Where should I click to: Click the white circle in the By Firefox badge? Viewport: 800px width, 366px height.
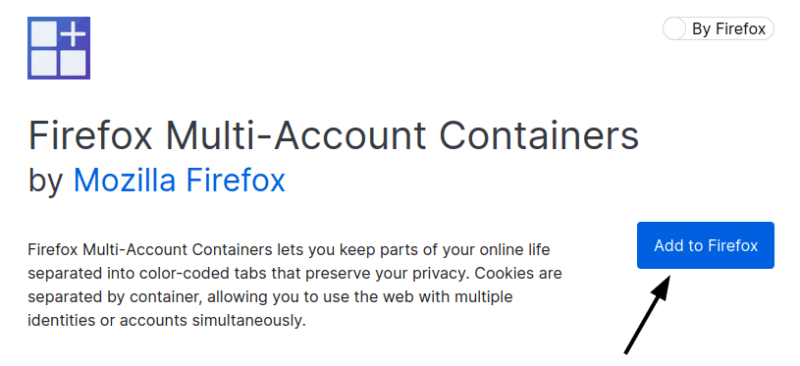click(674, 29)
